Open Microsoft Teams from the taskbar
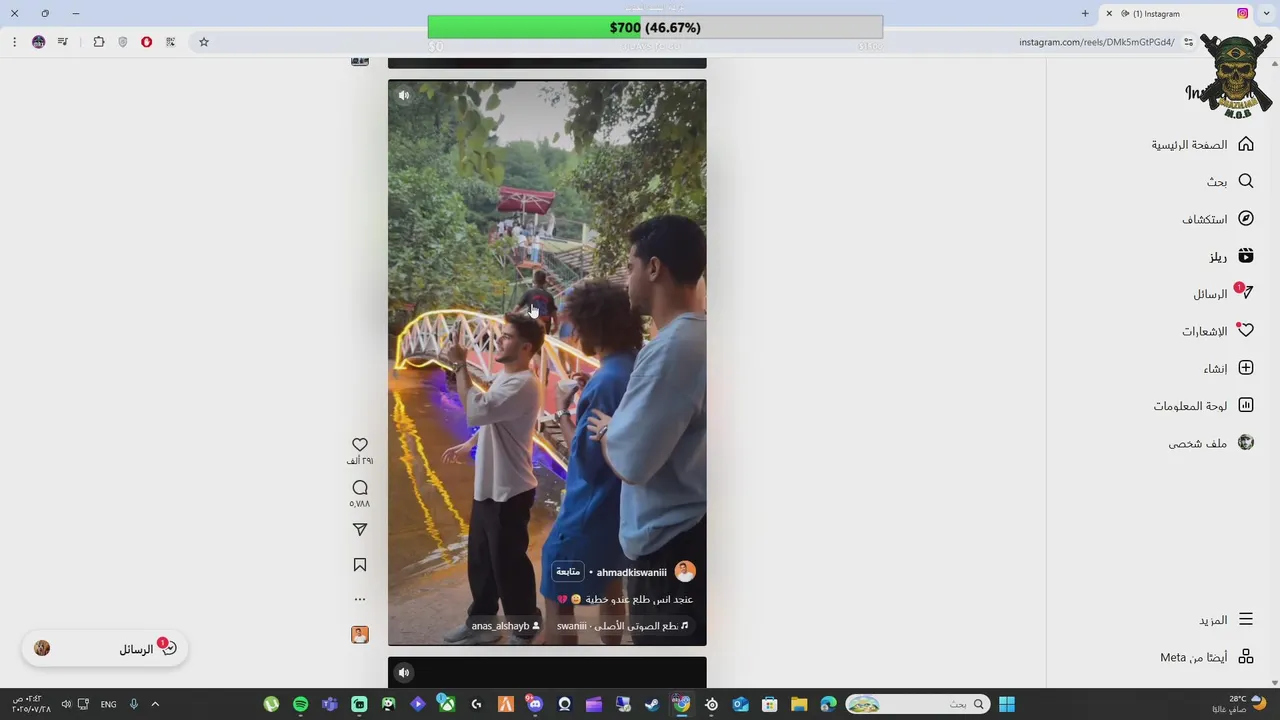 coord(330,704)
